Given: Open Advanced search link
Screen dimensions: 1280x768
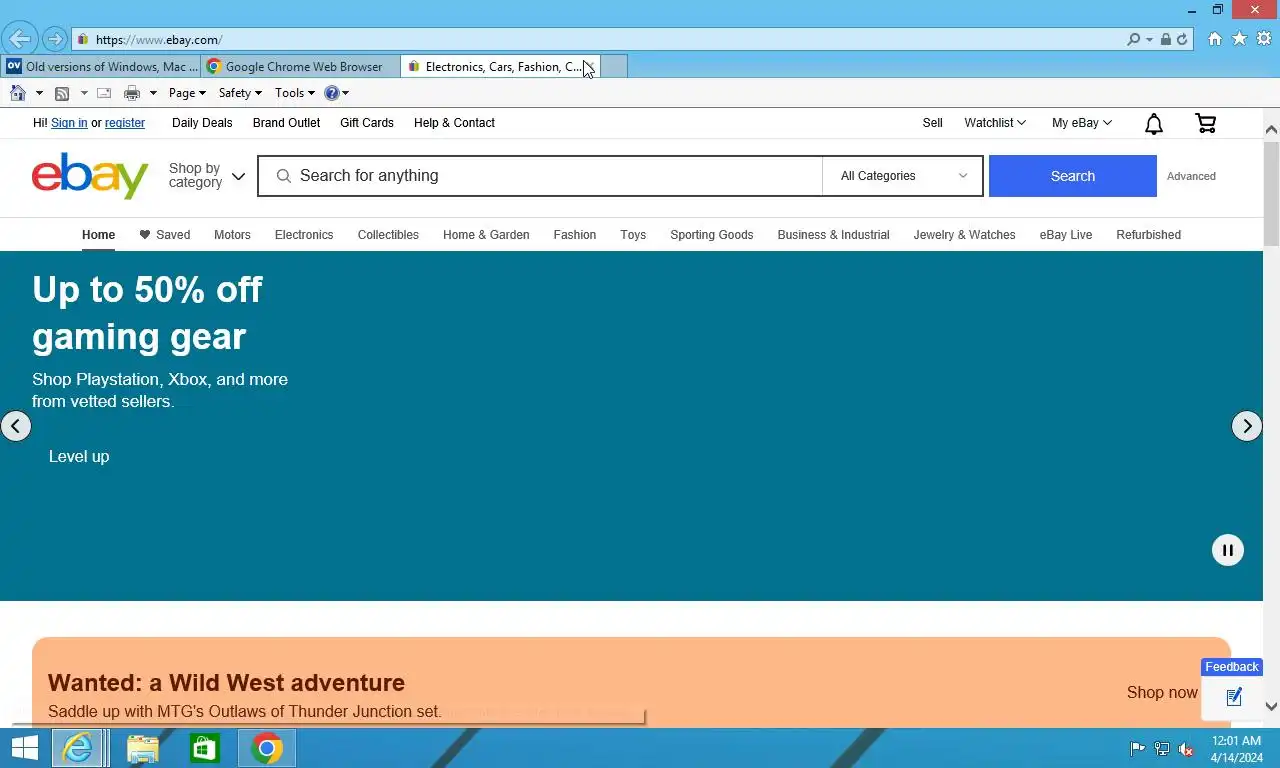Looking at the screenshot, I should pos(1191,176).
